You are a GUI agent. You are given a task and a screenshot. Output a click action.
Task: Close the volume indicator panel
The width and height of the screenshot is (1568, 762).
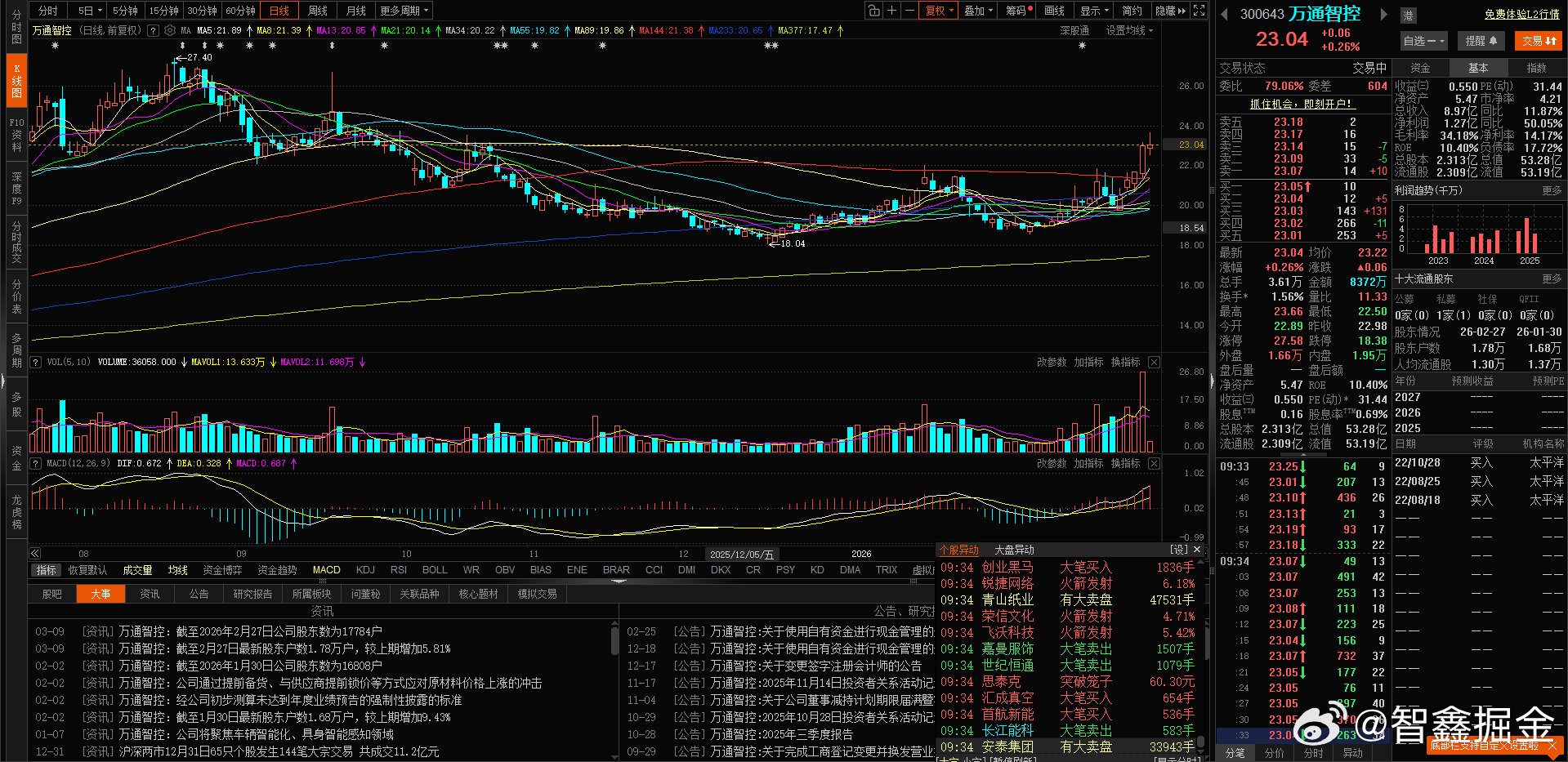pyautogui.click(x=1154, y=362)
